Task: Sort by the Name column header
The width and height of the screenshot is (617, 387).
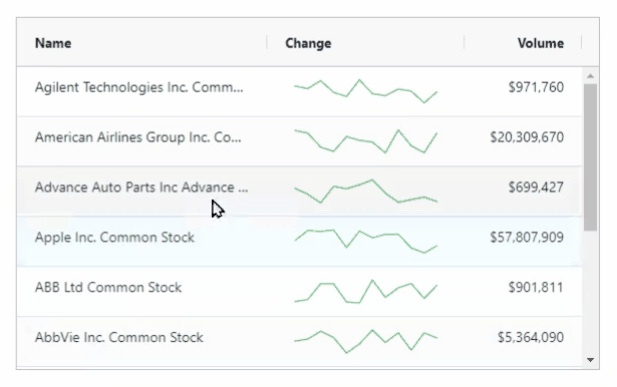Action: coord(53,43)
